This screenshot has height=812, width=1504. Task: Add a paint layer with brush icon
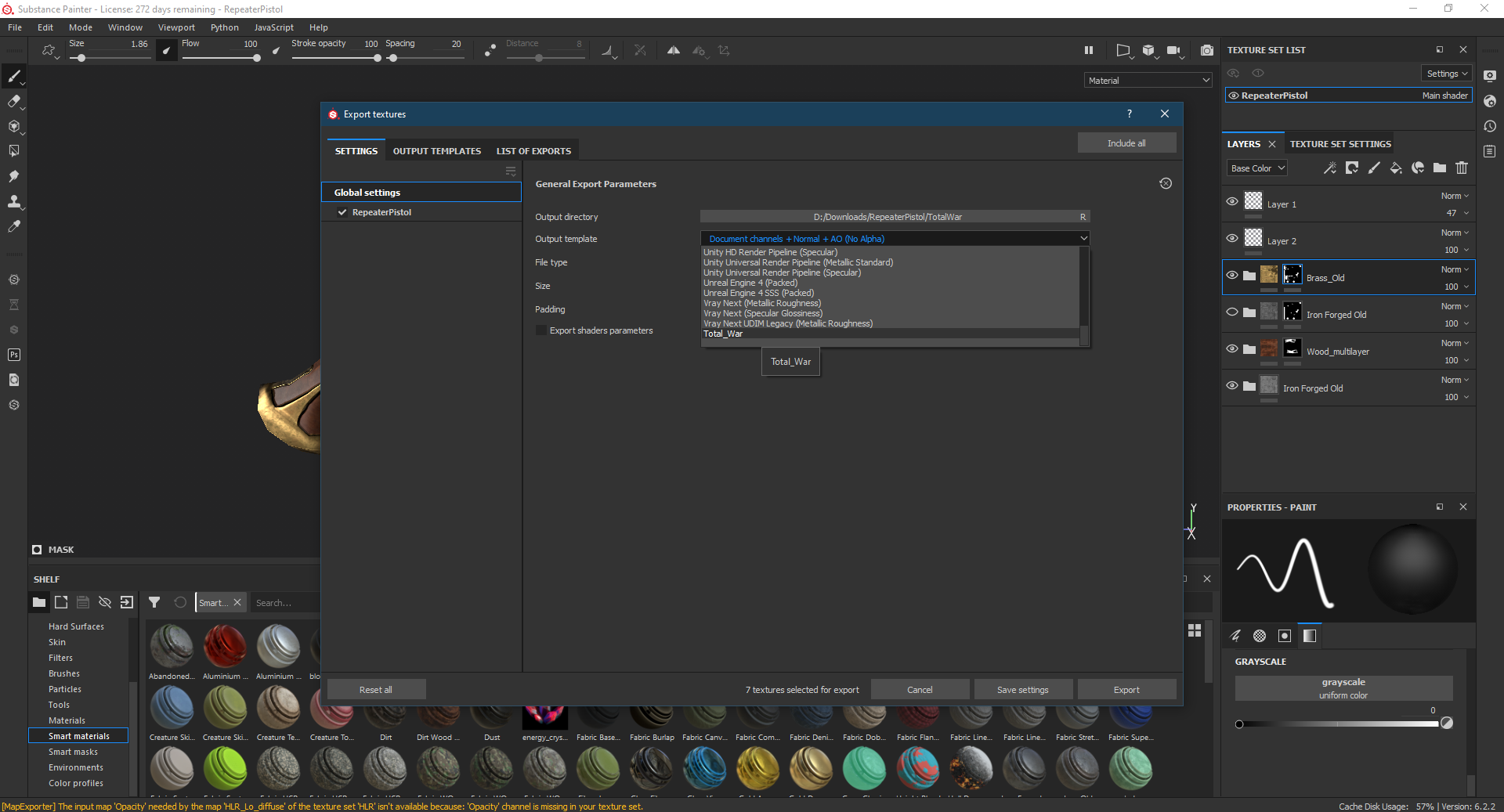coord(1374,168)
